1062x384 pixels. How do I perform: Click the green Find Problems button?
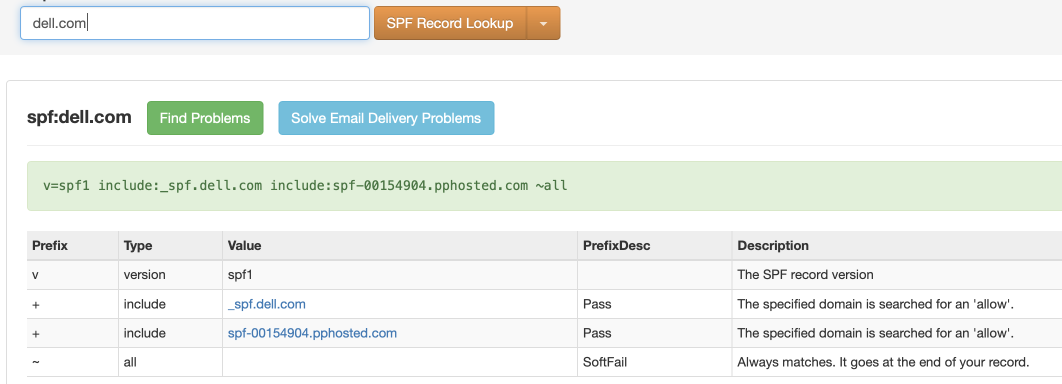[x=205, y=118]
